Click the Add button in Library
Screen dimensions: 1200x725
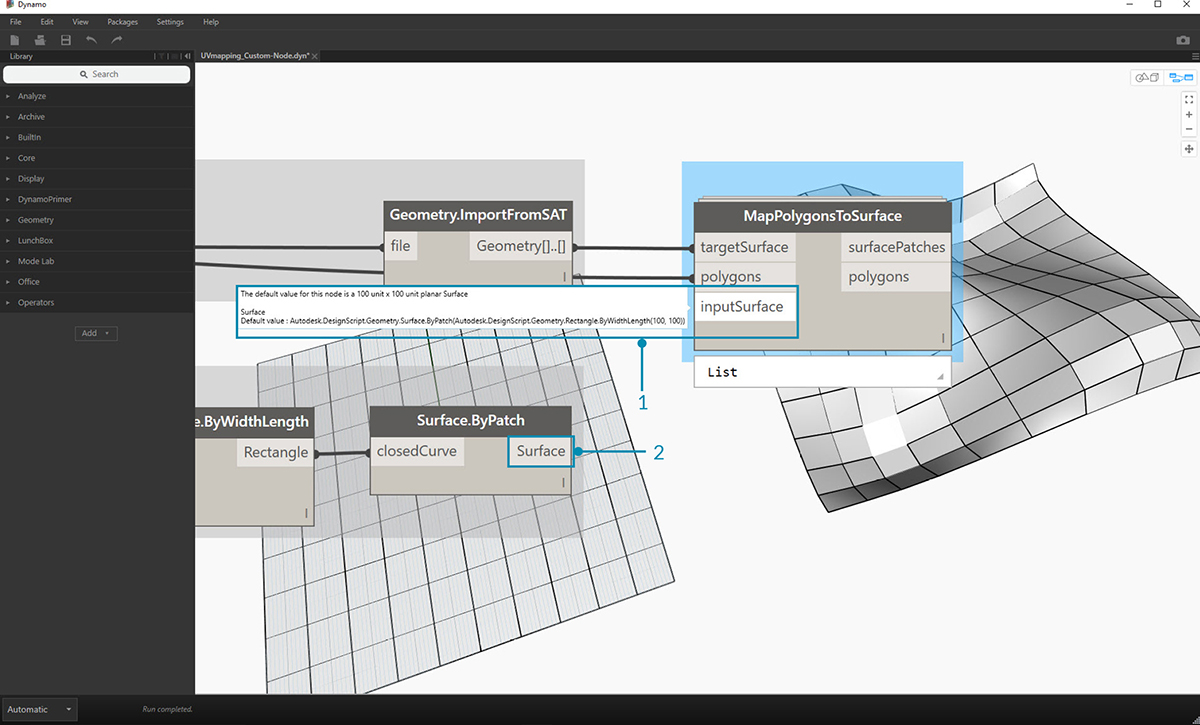coord(95,333)
